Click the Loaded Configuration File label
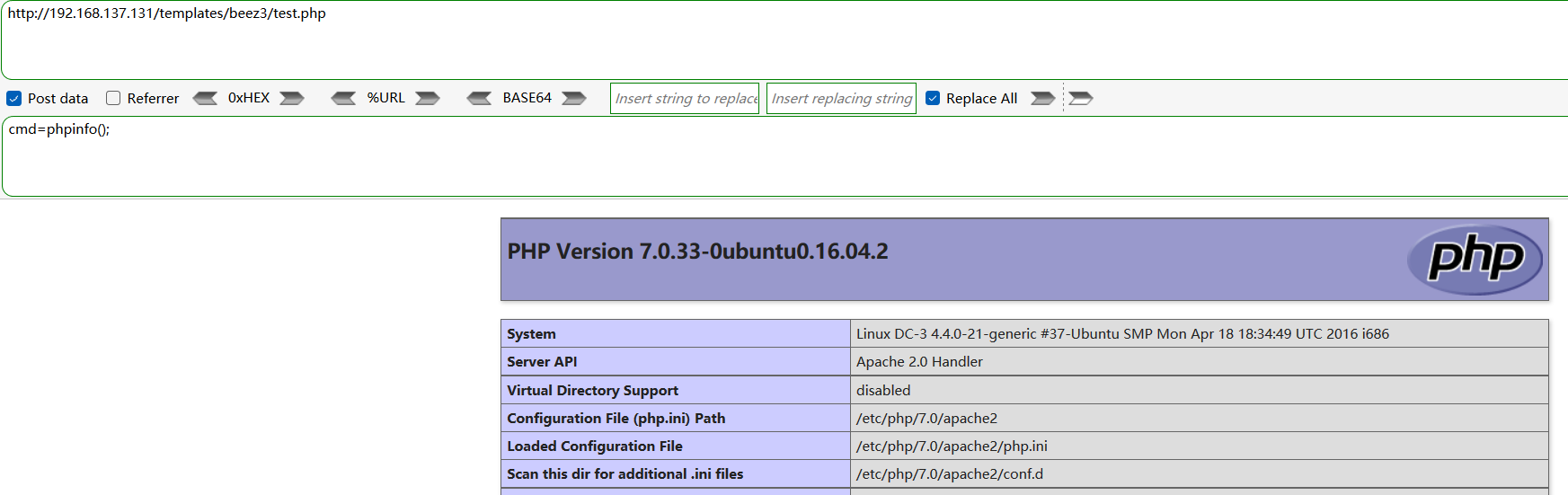 (594, 446)
